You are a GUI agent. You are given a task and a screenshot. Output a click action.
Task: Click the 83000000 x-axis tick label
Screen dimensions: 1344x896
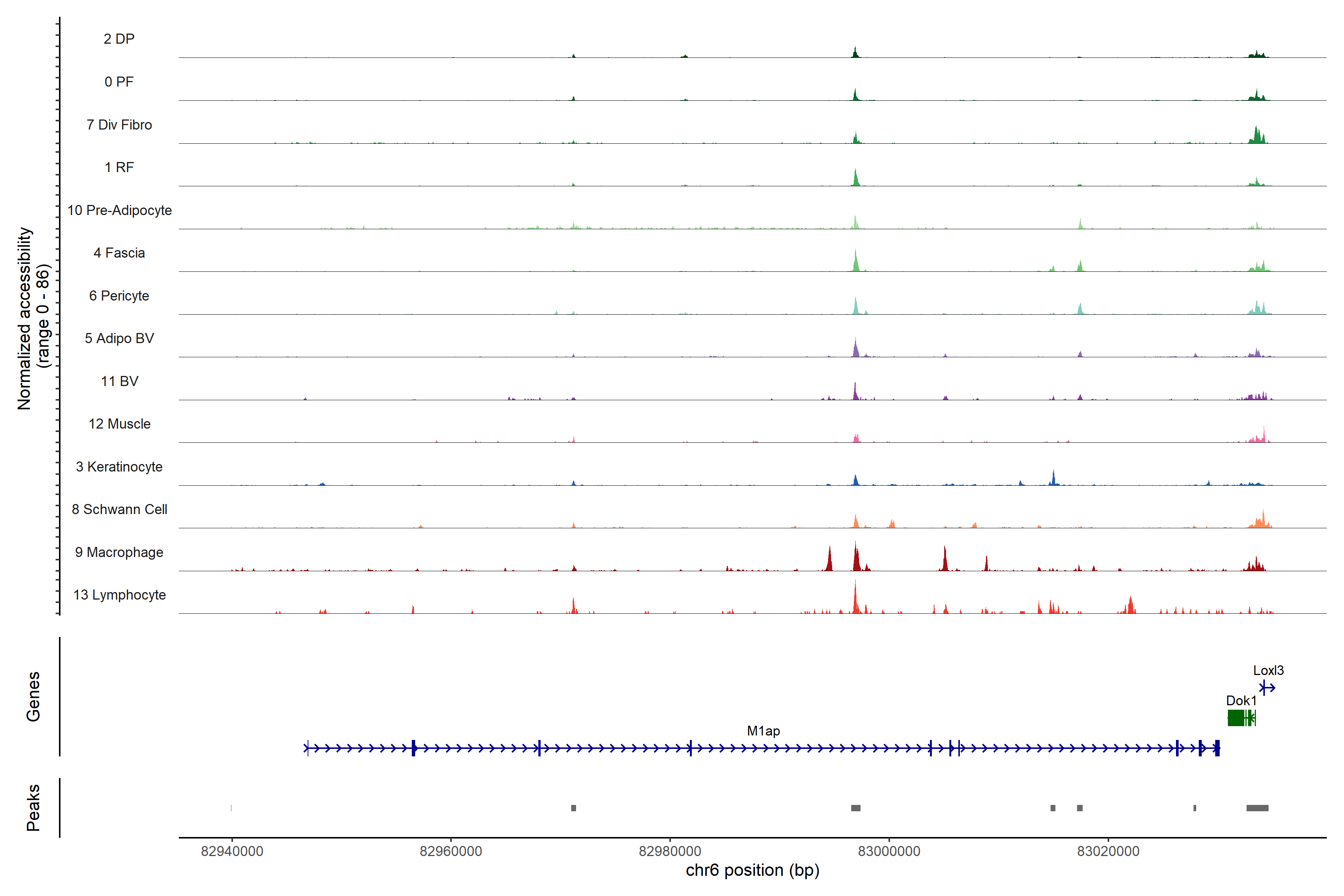889,851
